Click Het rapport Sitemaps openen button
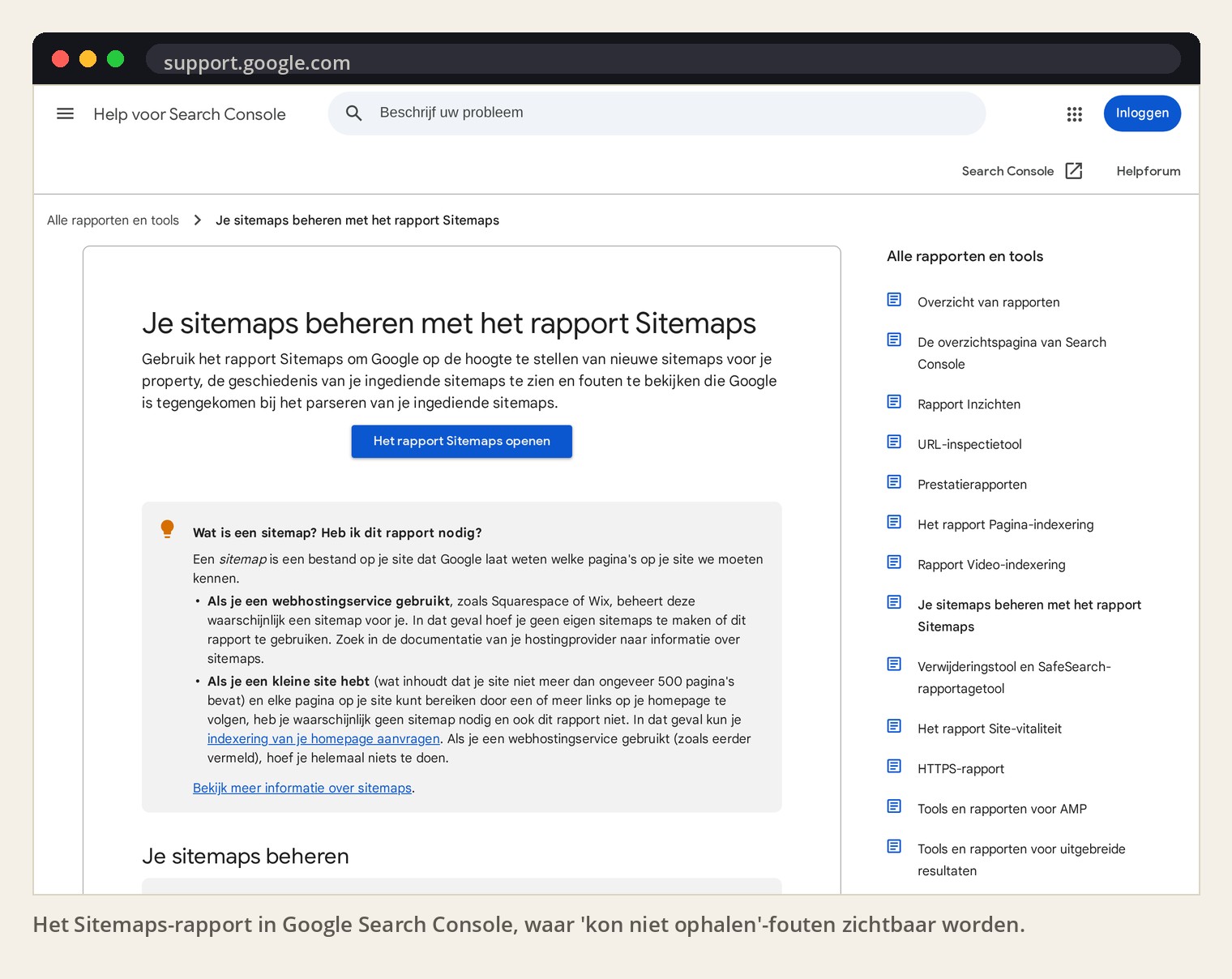This screenshot has width=1232, height=979. click(x=462, y=442)
